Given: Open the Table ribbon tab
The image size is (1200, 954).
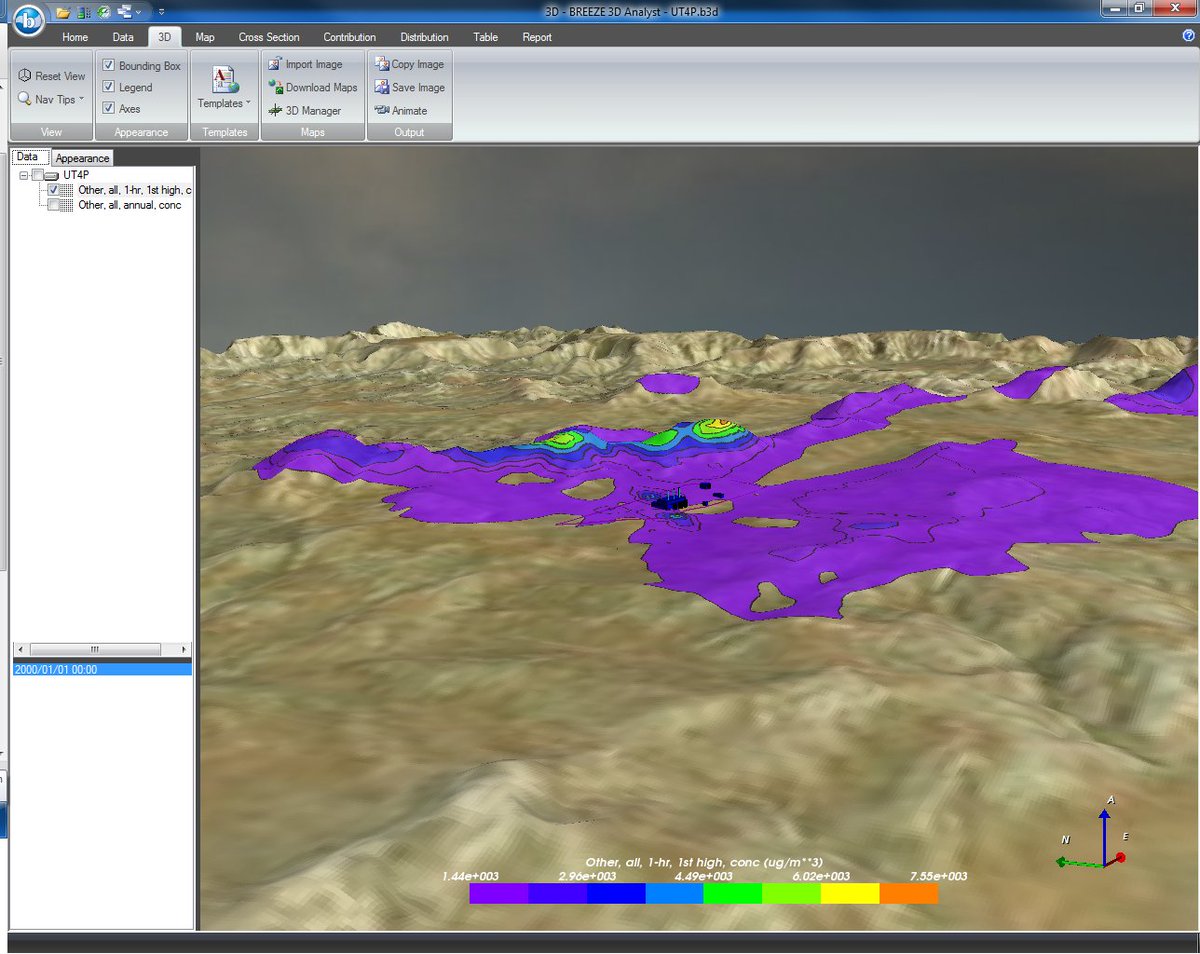Looking at the screenshot, I should 486,37.
